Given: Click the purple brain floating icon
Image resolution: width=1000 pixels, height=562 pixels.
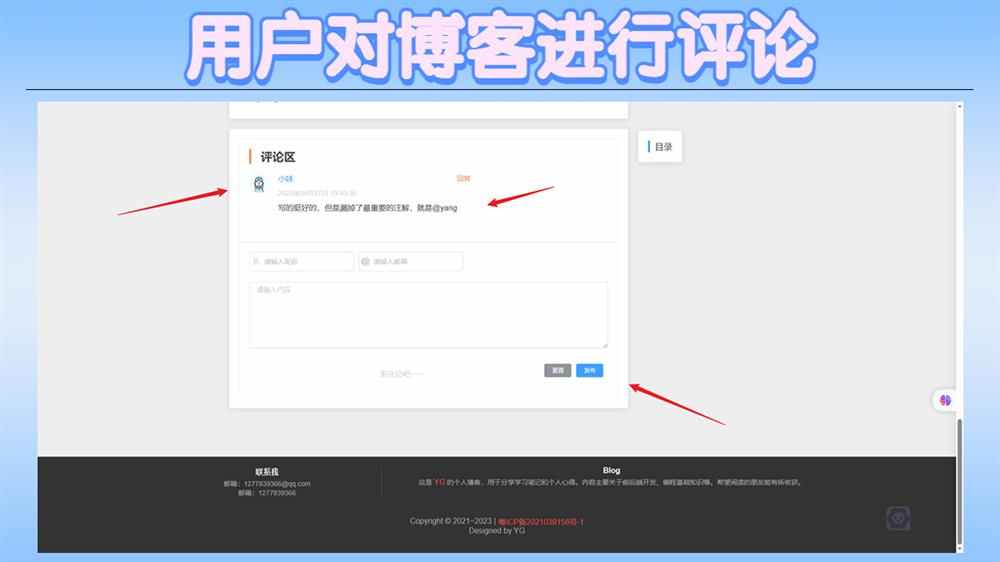Looking at the screenshot, I should coord(945,400).
